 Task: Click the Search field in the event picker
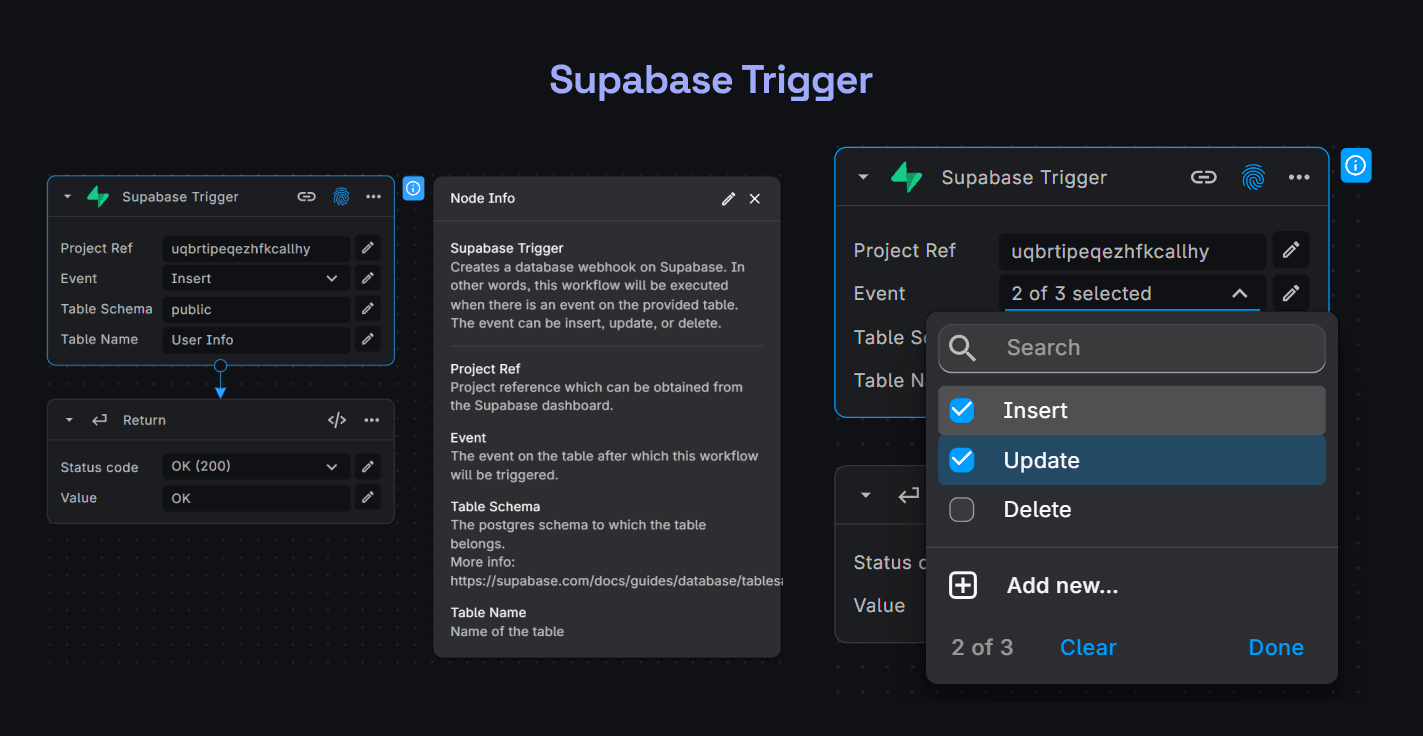[x=1131, y=348]
